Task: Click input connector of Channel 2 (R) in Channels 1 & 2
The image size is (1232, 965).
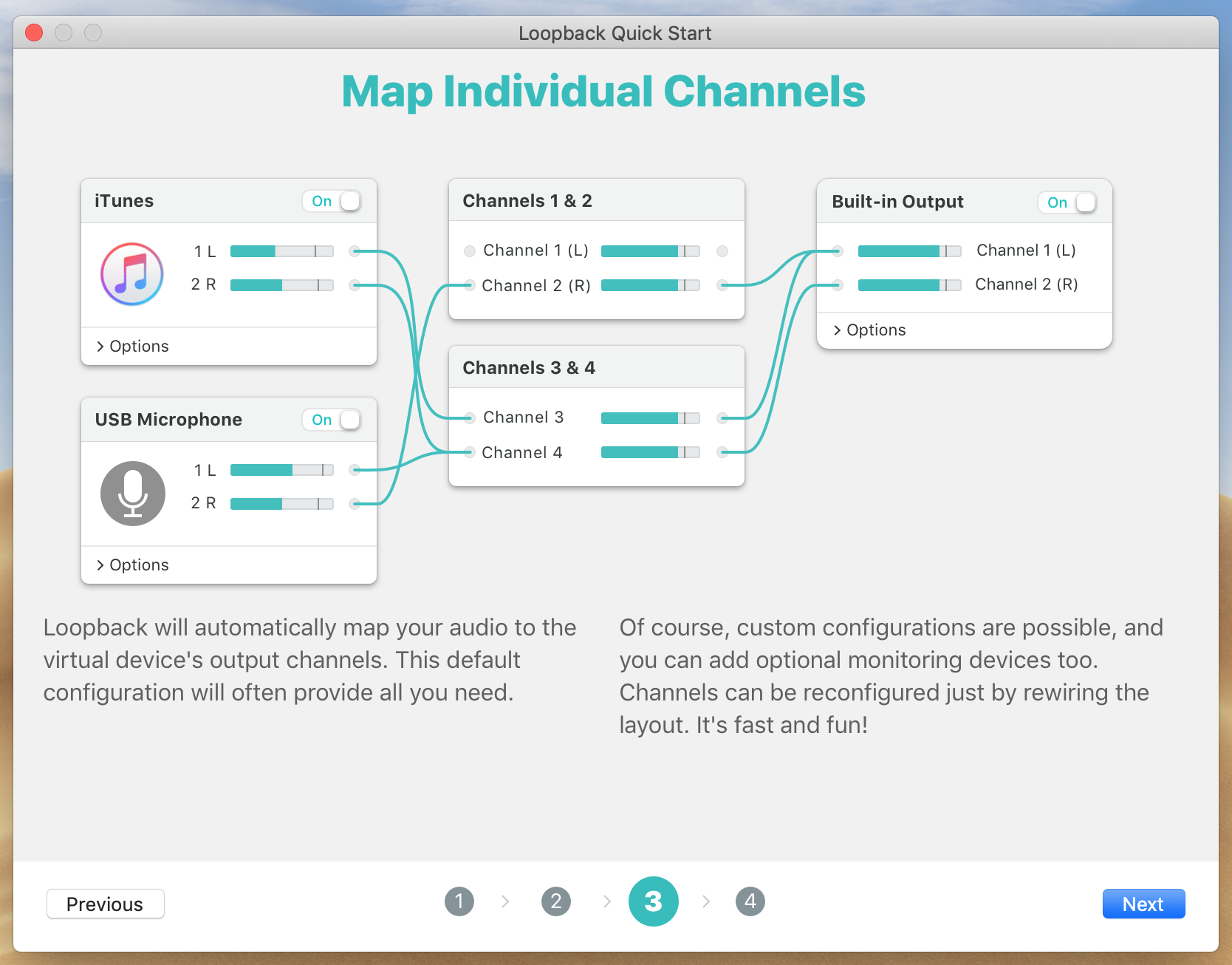Action: point(470,285)
